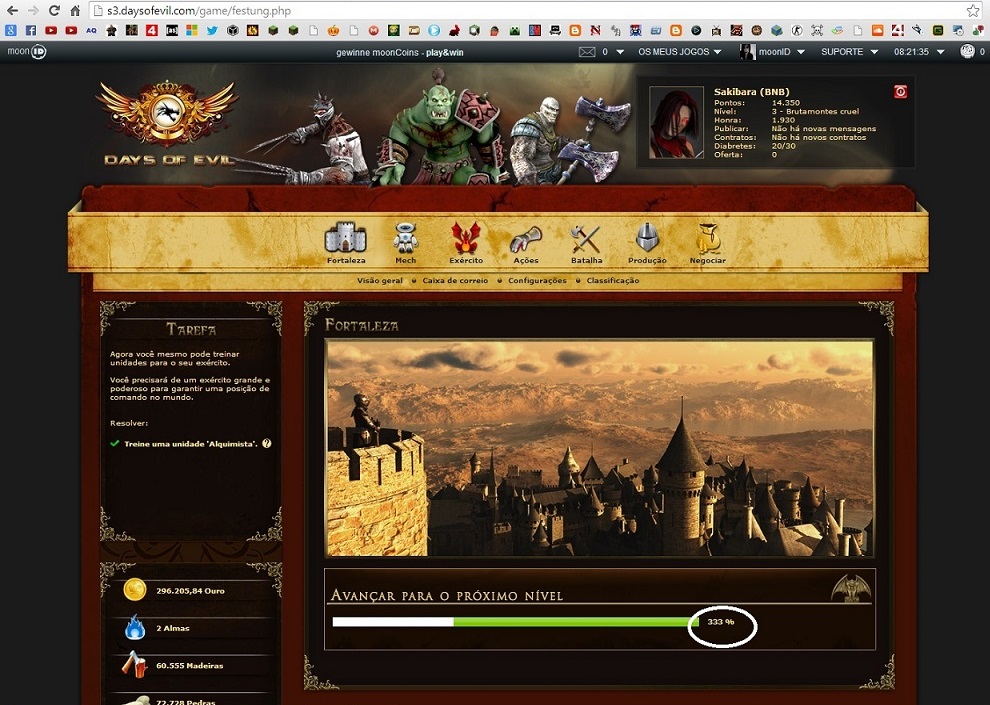Click the 296.205,84 Ouro amount
The height and width of the screenshot is (705, 990).
pos(190,591)
